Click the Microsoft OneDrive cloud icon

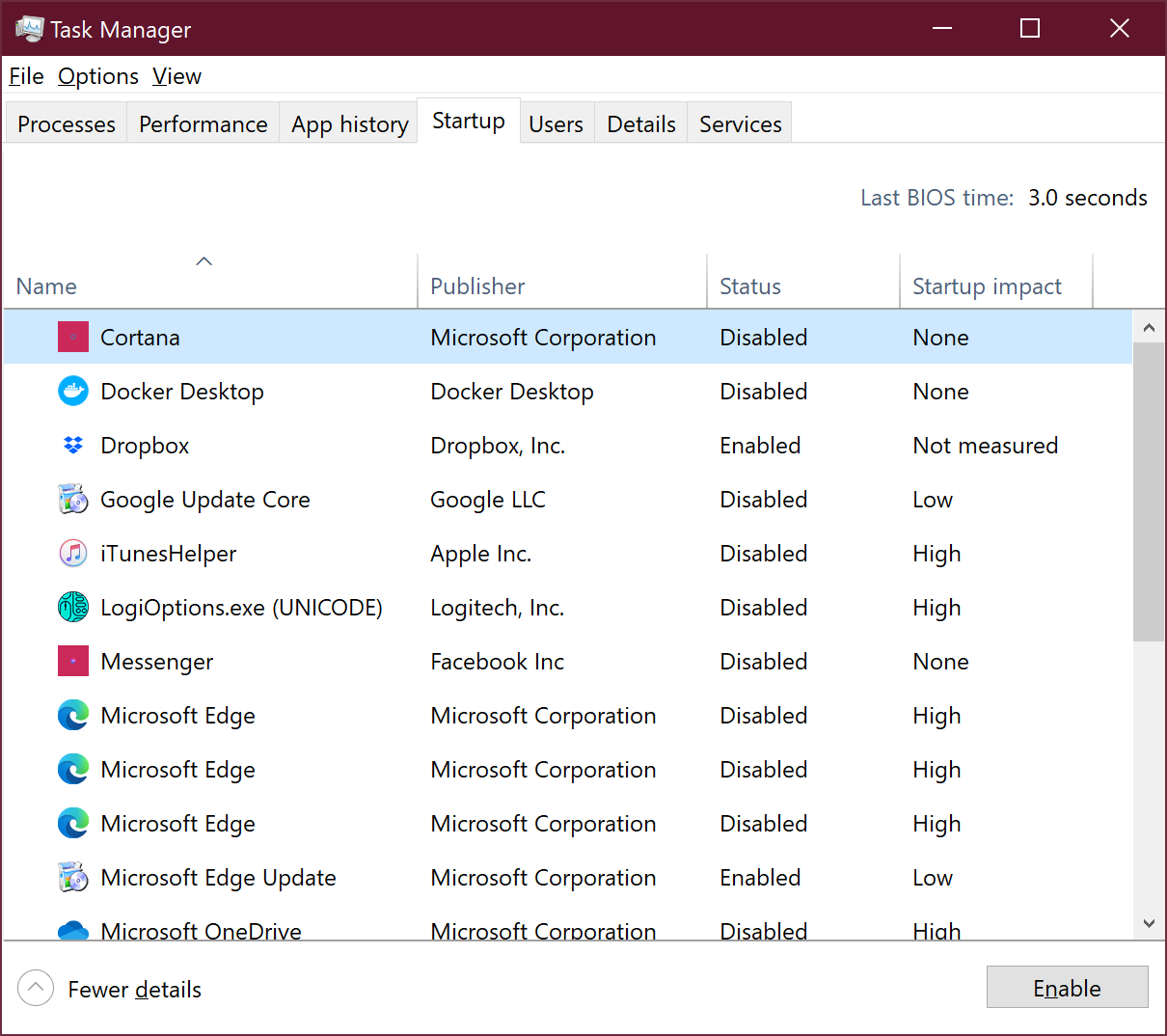[x=73, y=930]
